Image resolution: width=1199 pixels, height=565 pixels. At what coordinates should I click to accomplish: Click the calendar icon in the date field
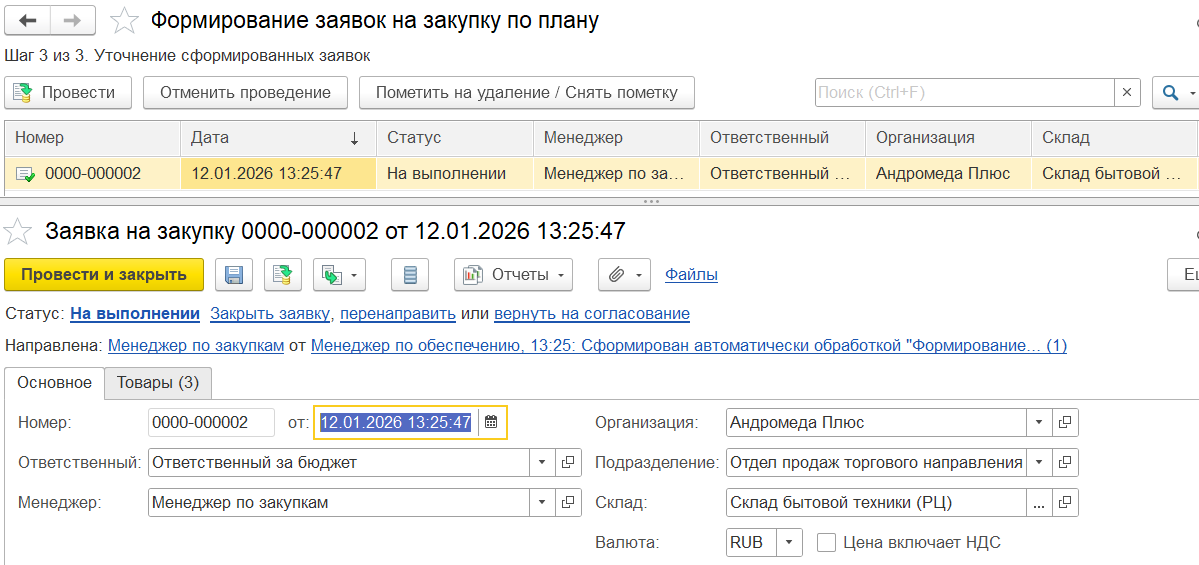(x=491, y=422)
